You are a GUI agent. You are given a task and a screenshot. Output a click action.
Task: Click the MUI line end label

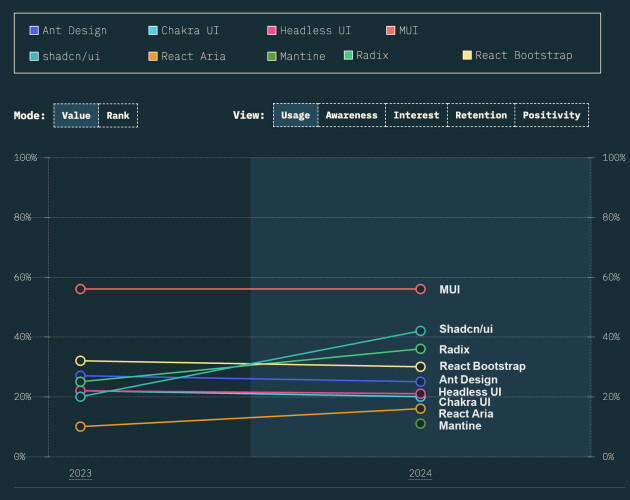click(450, 290)
